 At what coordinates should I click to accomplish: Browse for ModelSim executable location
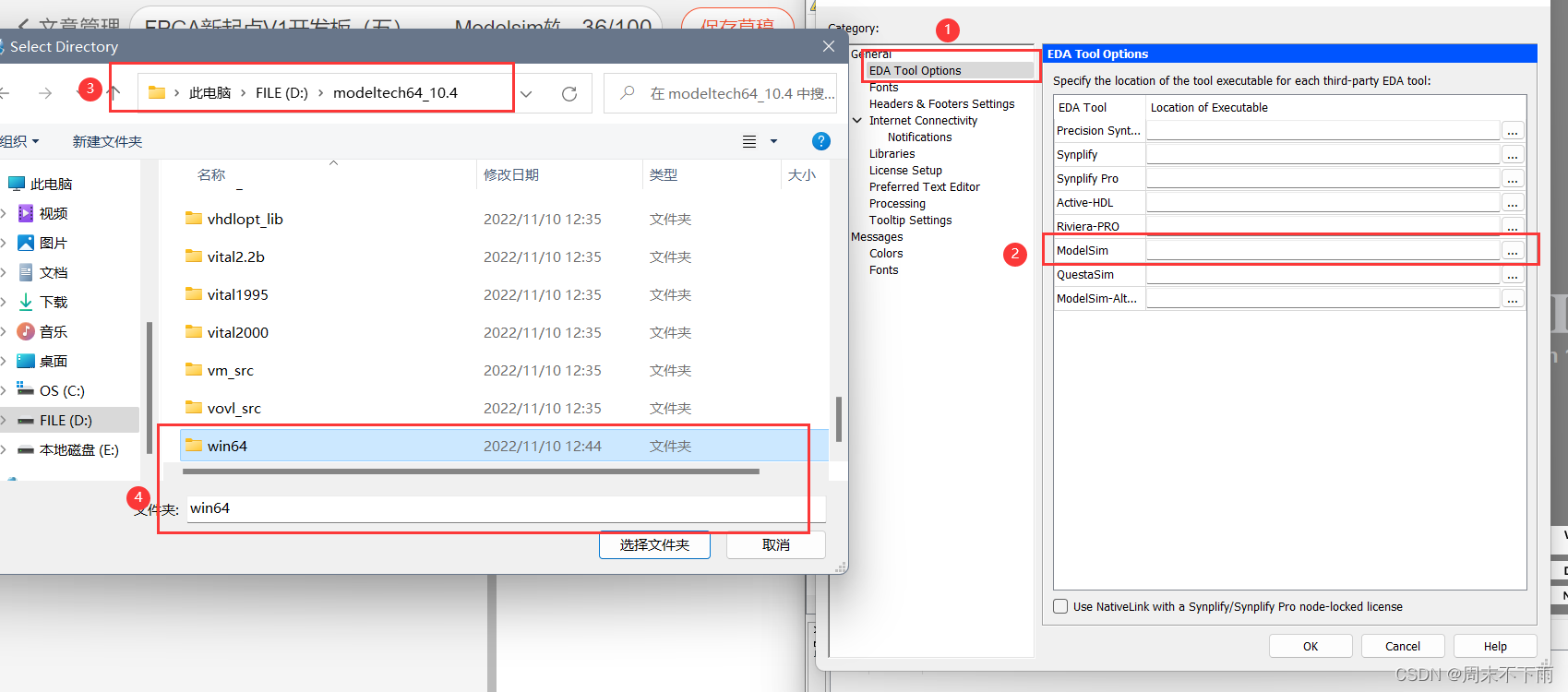(x=1513, y=251)
